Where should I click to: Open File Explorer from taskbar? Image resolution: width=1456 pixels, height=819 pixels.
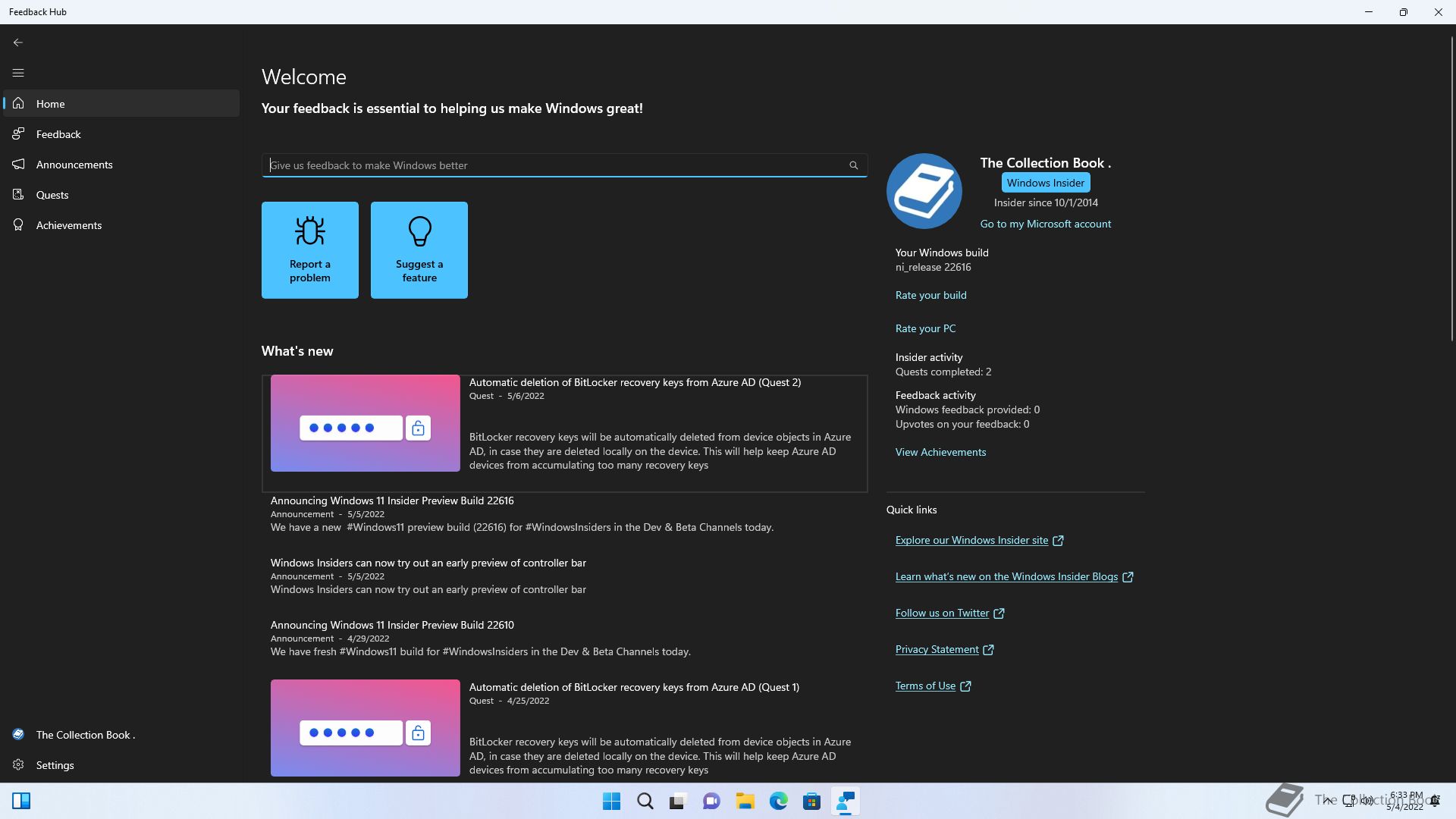pyautogui.click(x=745, y=802)
